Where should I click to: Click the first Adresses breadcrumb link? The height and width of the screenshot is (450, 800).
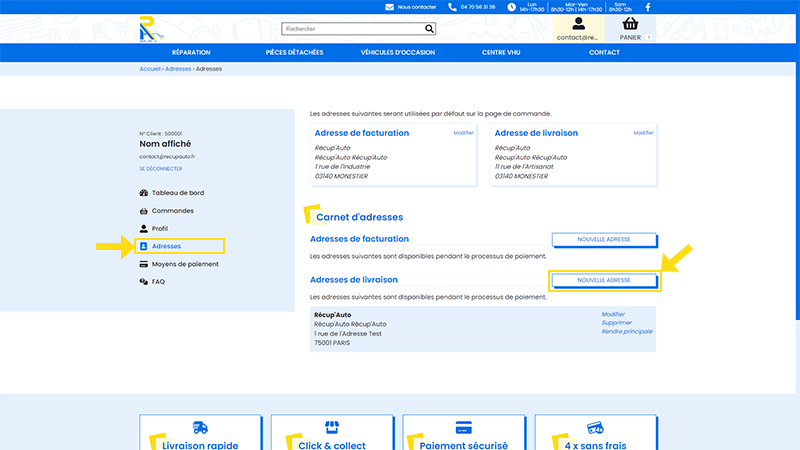178,69
